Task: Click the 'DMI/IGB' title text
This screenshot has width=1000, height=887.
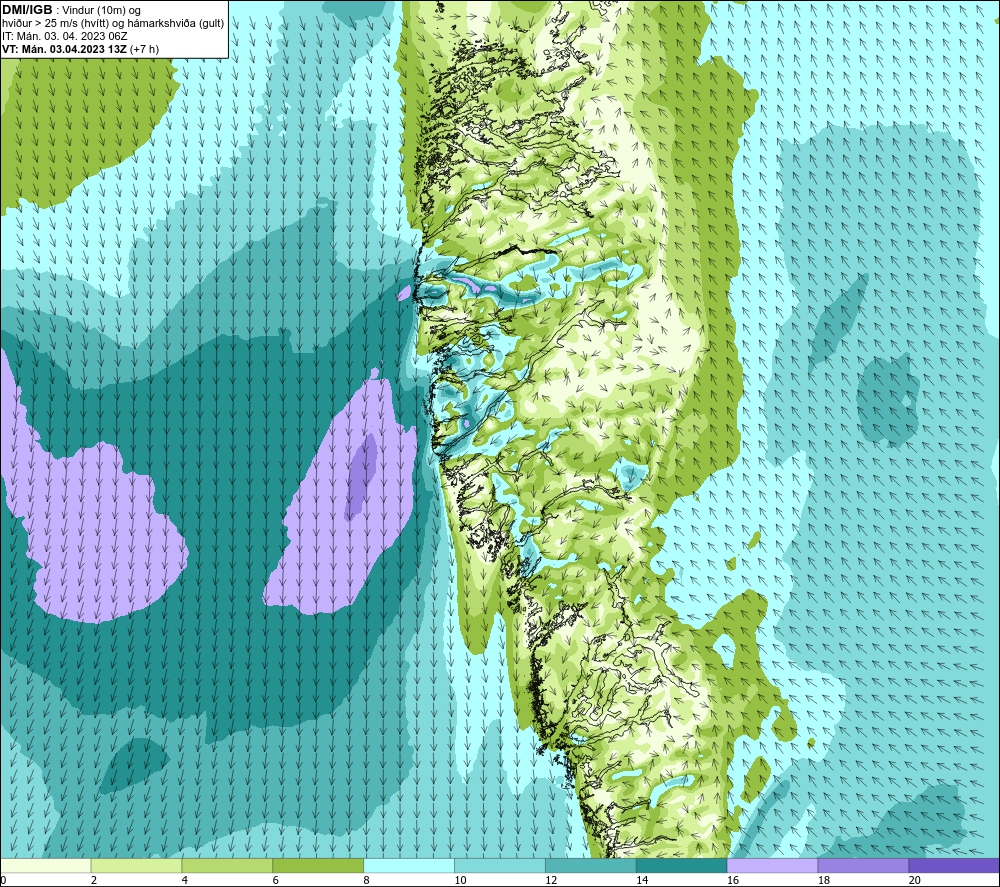Action: [x=27, y=10]
